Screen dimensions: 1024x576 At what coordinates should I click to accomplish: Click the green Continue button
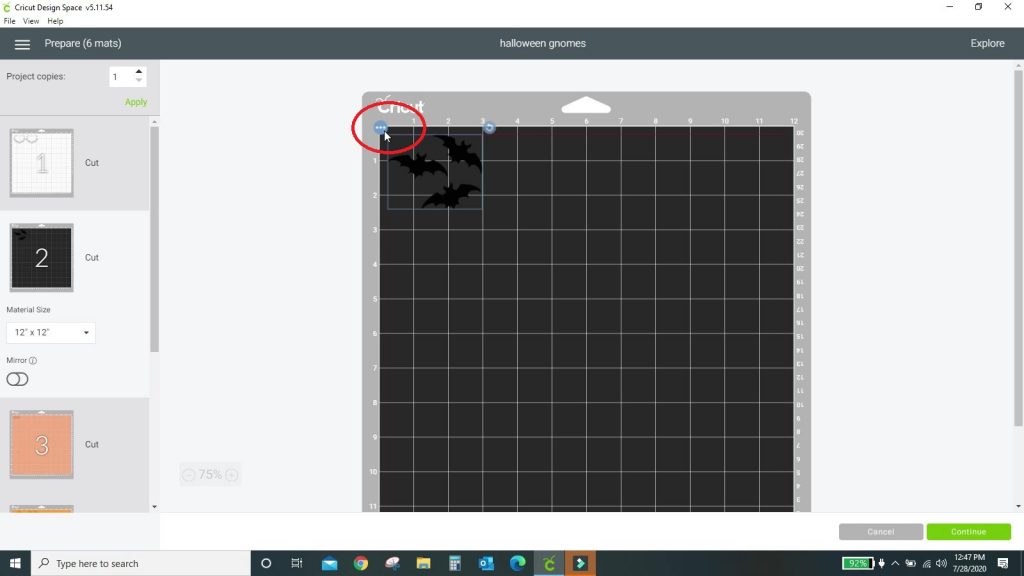[968, 532]
